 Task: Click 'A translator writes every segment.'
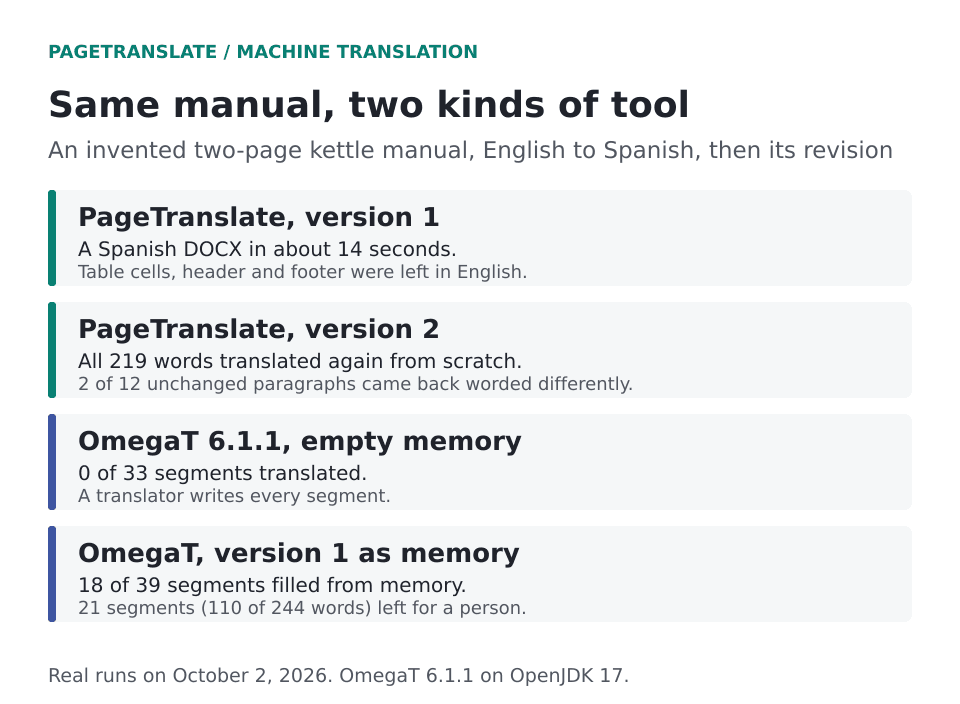[x=234, y=496]
